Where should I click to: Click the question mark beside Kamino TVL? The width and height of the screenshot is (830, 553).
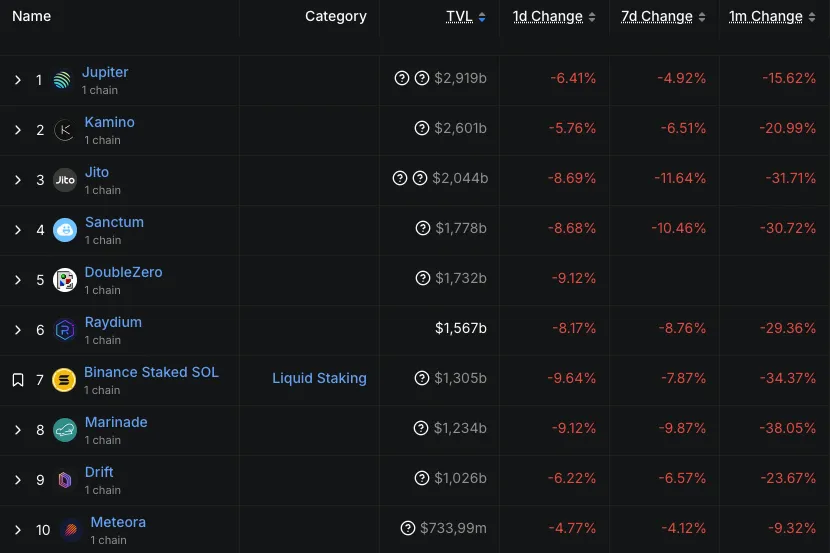pyautogui.click(x=422, y=128)
